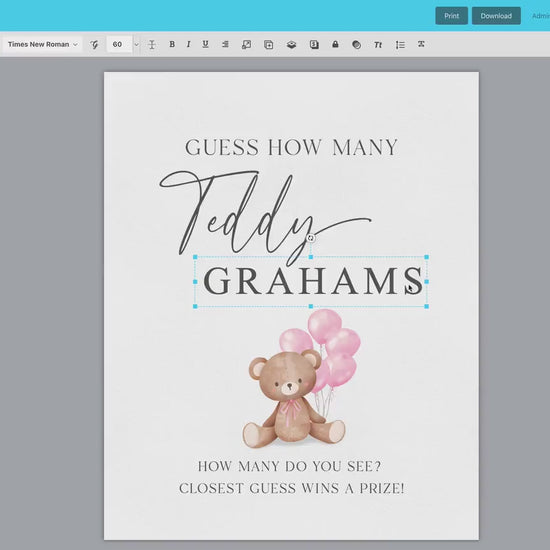Open the Times New Roman font dropdown
This screenshot has width=550, height=550.
point(42,44)
